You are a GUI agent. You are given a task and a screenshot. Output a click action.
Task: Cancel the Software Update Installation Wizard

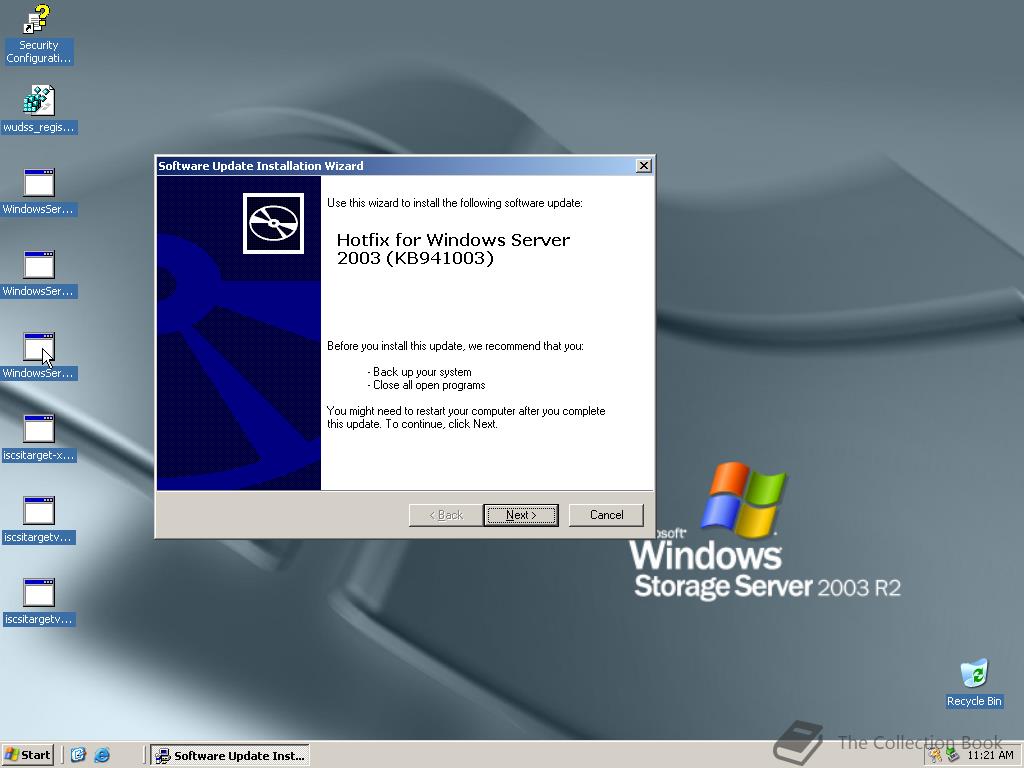[x=606, y=515]
